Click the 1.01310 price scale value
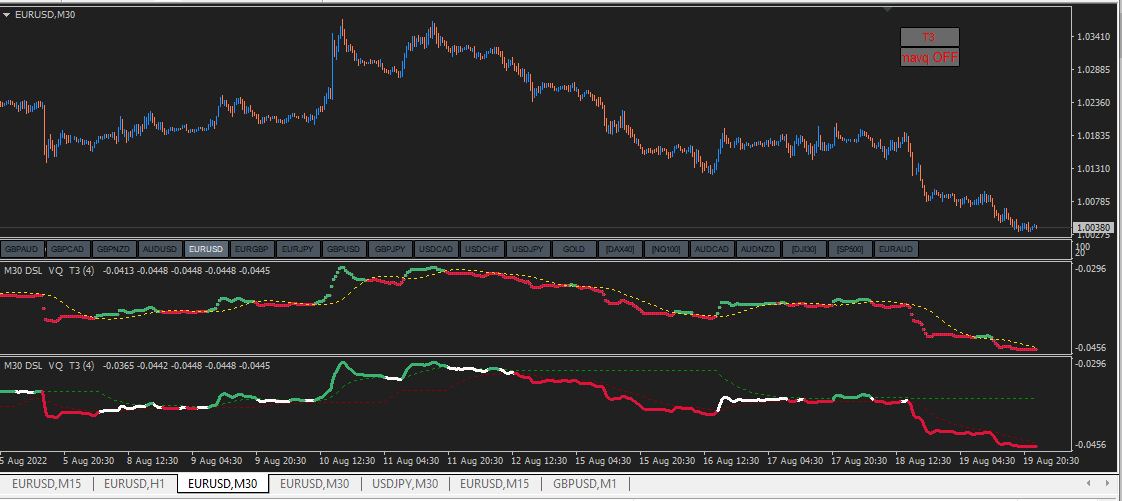Viewport: 1122px width, 501px height. click(1093, 168)
